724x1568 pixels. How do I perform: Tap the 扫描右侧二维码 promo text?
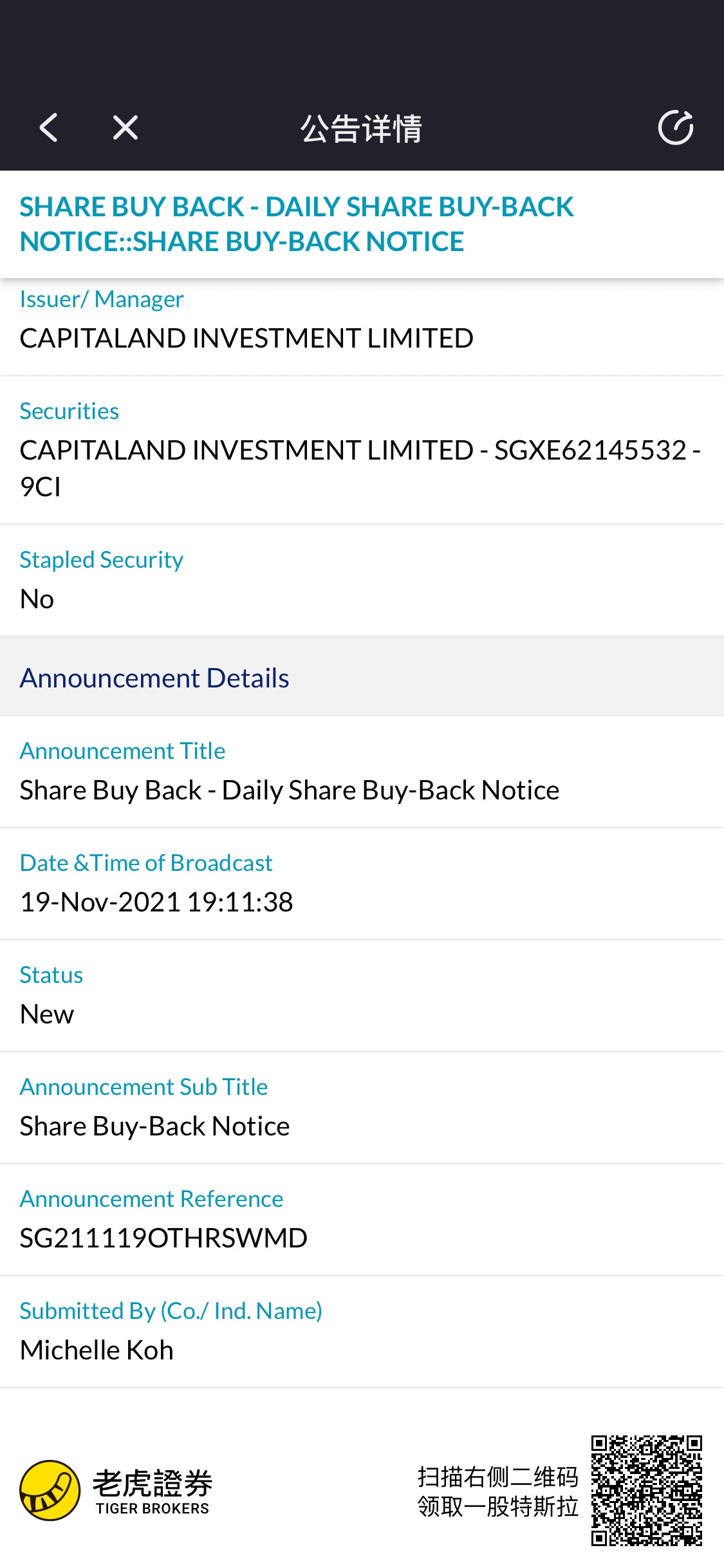click(x=497, y=1477)
